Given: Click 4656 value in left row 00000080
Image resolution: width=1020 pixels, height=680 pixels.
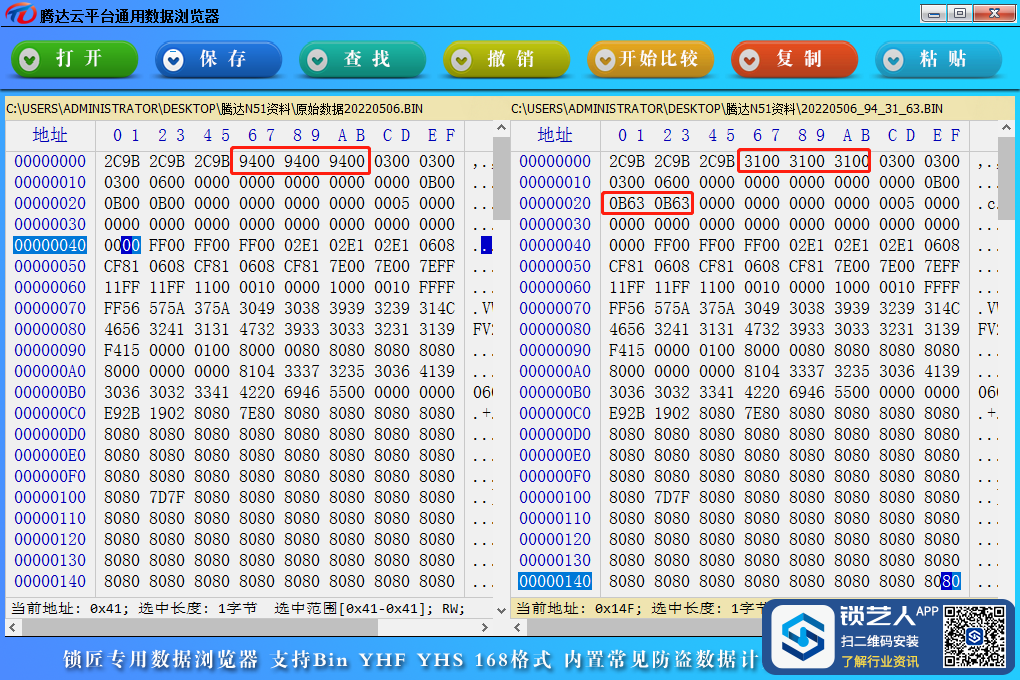Looking at the screenshot, I should click(x=122, y=329).
